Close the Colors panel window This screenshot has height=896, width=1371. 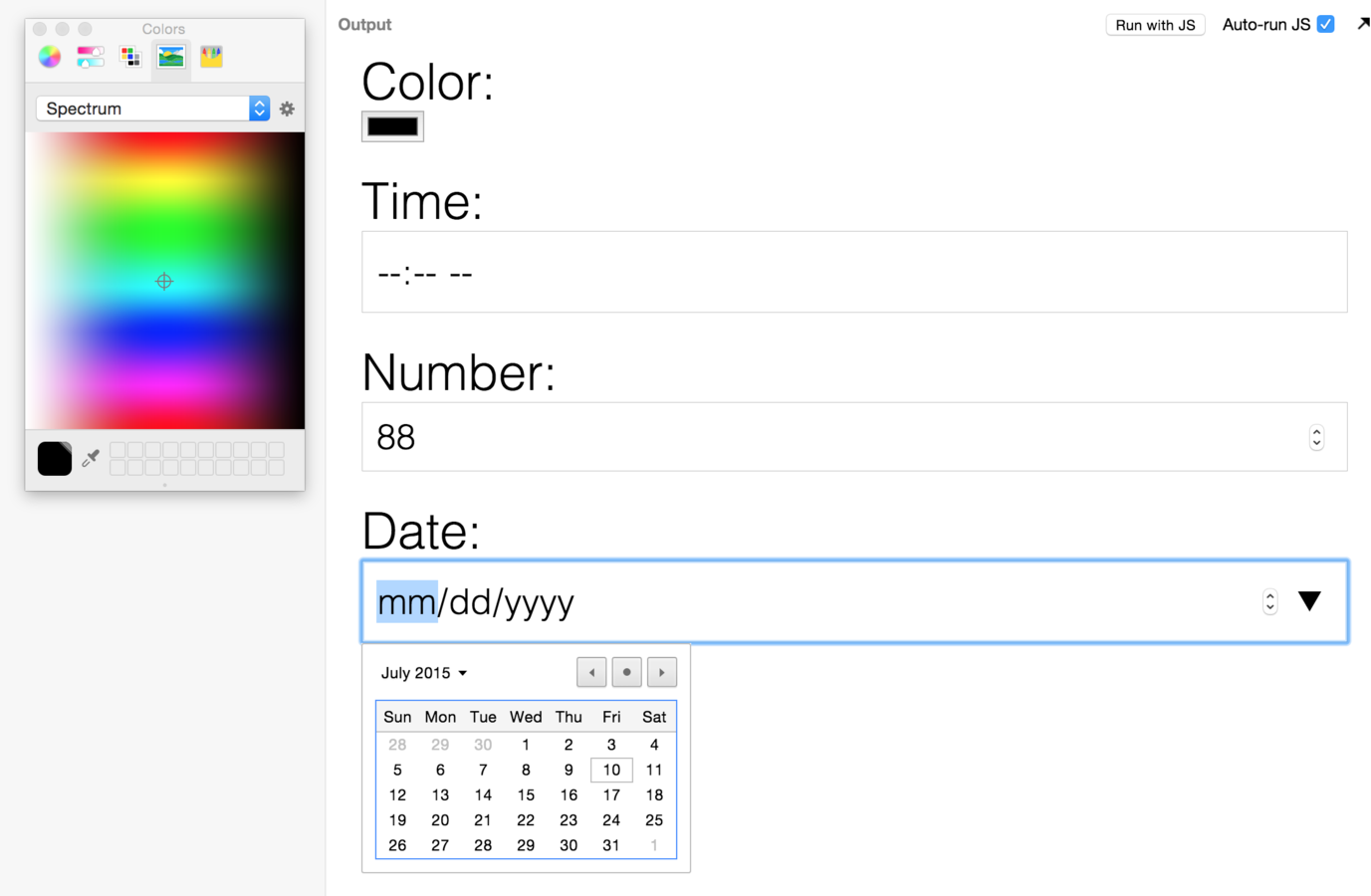(40, 29)
